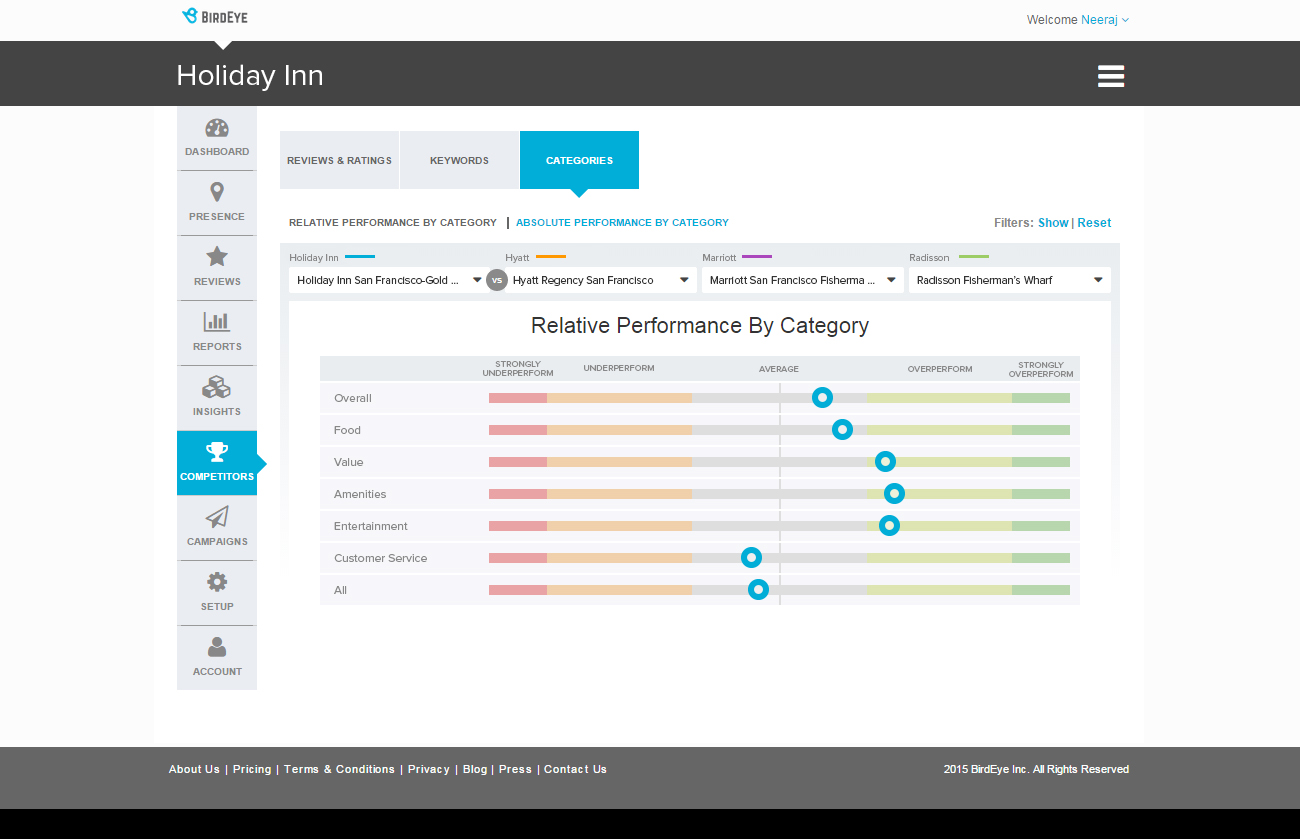Open the Radisson Fisherman's Wharf dropdown

point(1010,280)
